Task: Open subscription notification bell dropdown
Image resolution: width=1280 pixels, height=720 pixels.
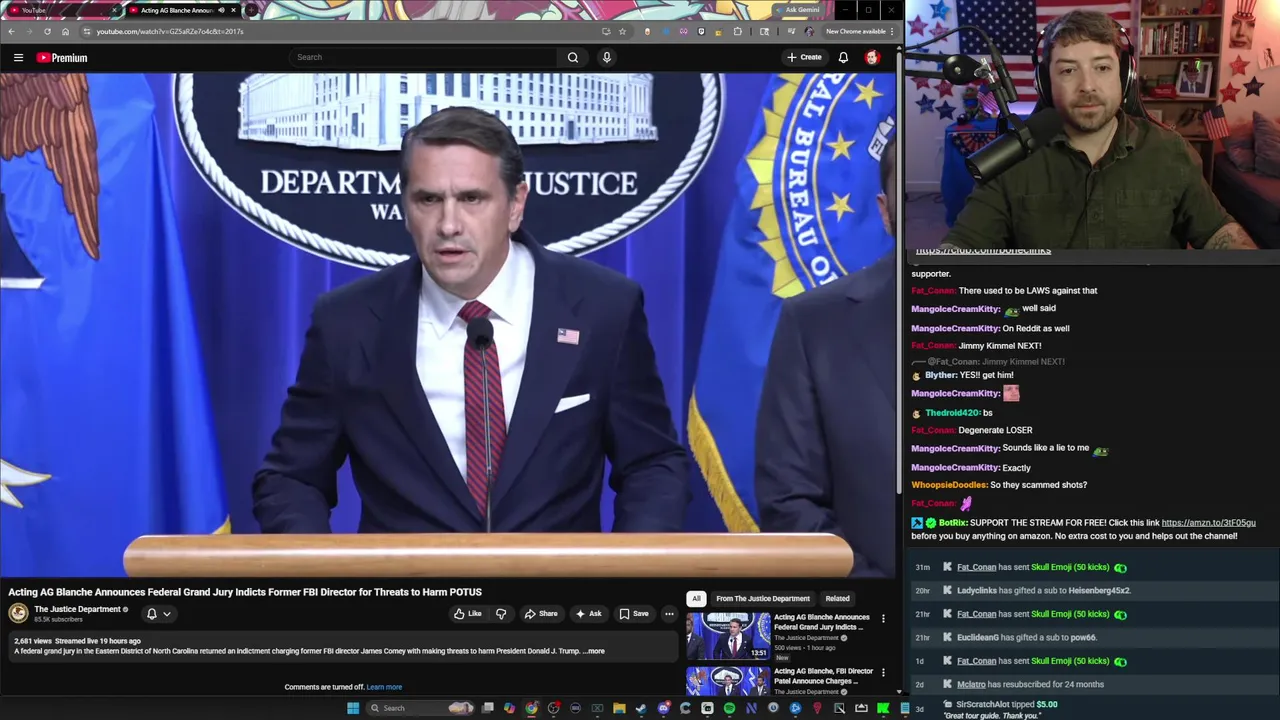Action: pyautogui.click(x=159, y=614)
